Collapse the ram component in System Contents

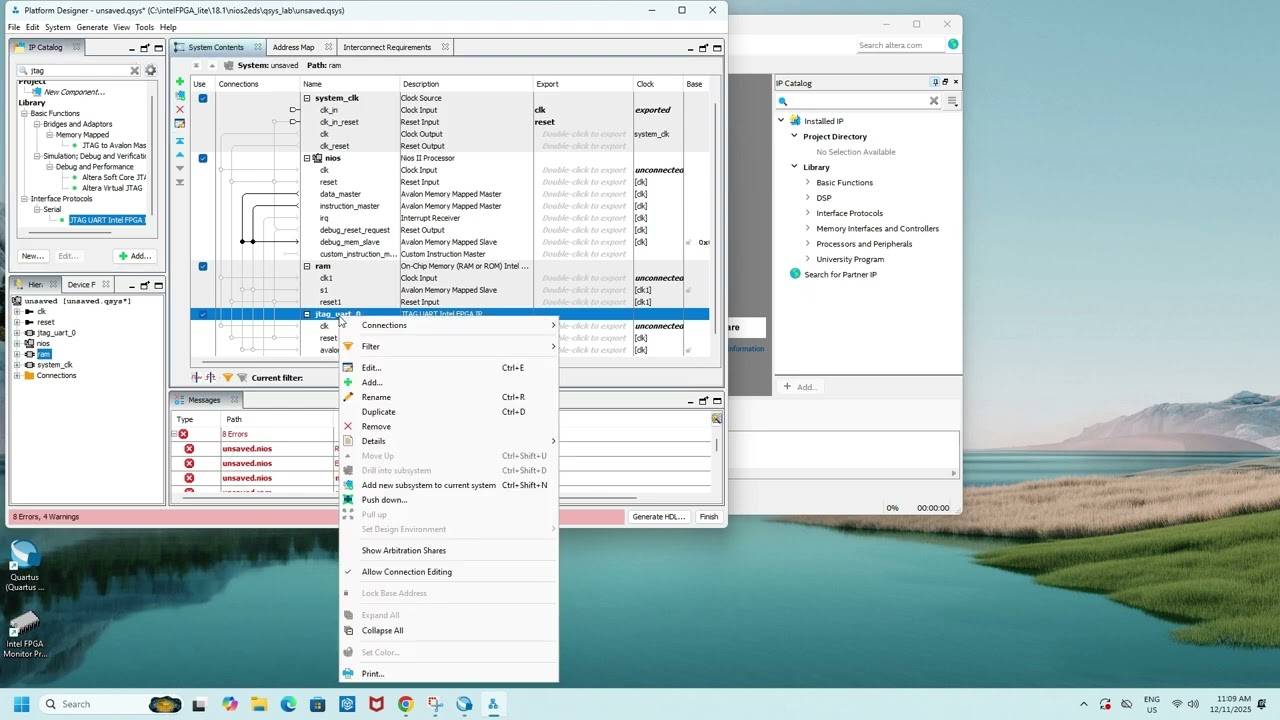click(x=307, y=266)
